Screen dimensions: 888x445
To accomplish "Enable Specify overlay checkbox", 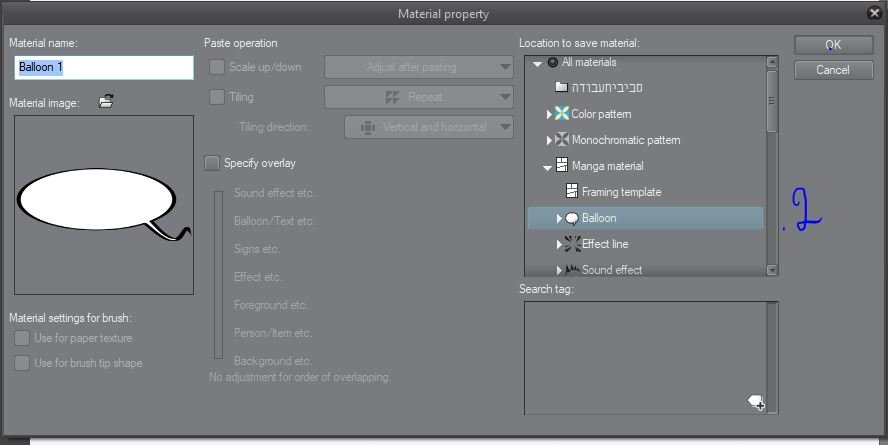I will point(211,163).
